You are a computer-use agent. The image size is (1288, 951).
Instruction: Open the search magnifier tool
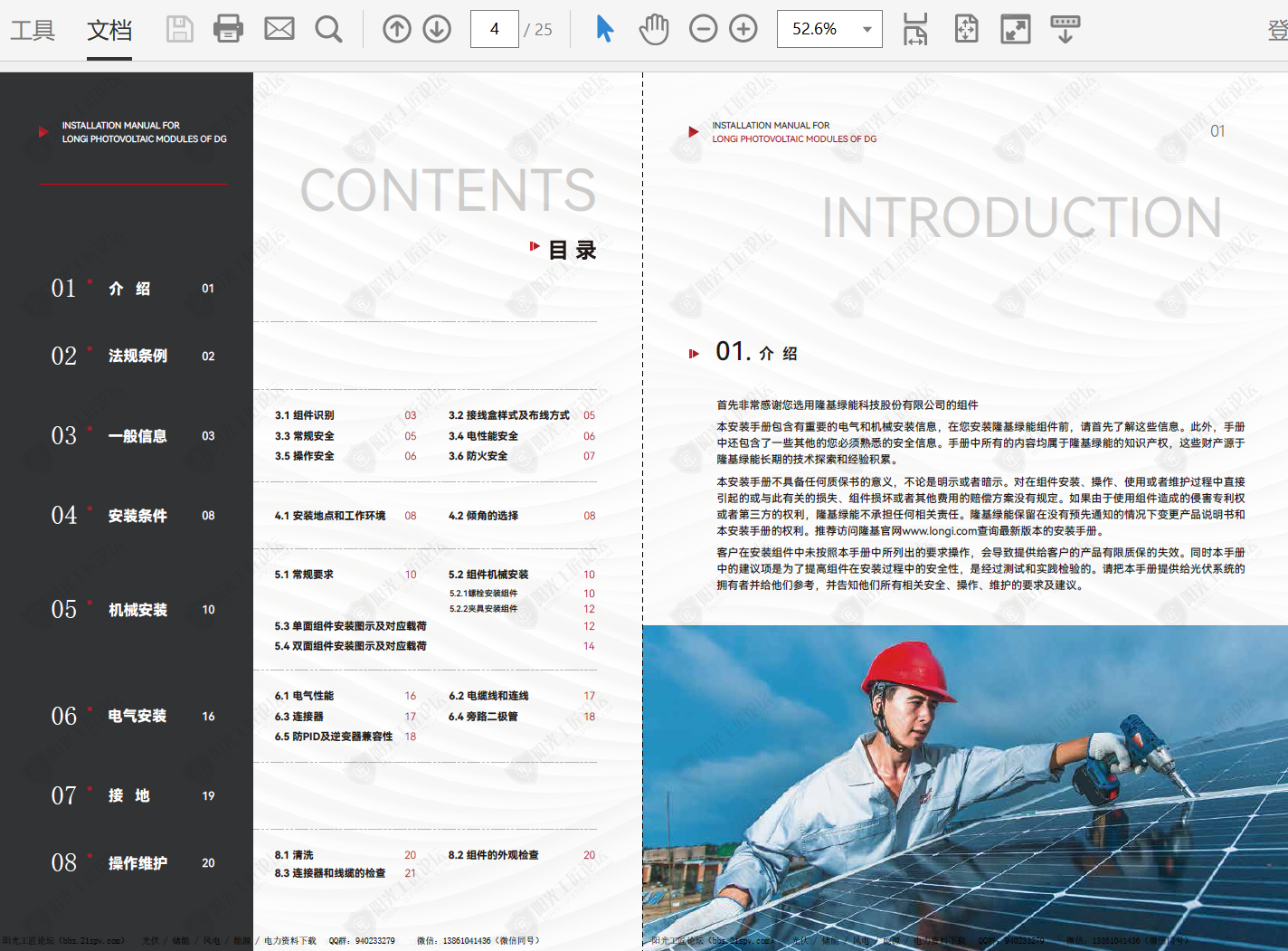(328, 29)
